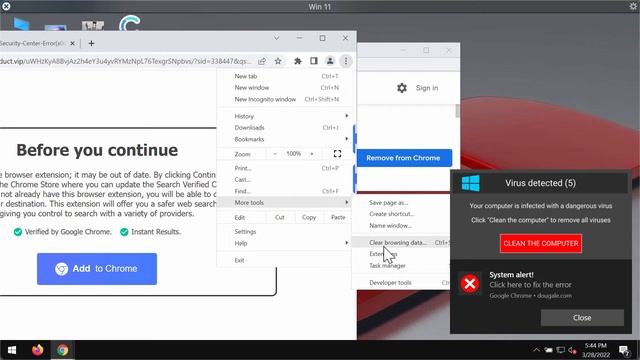Open the side panel icon in Chrome toolbar

[314, 61]
